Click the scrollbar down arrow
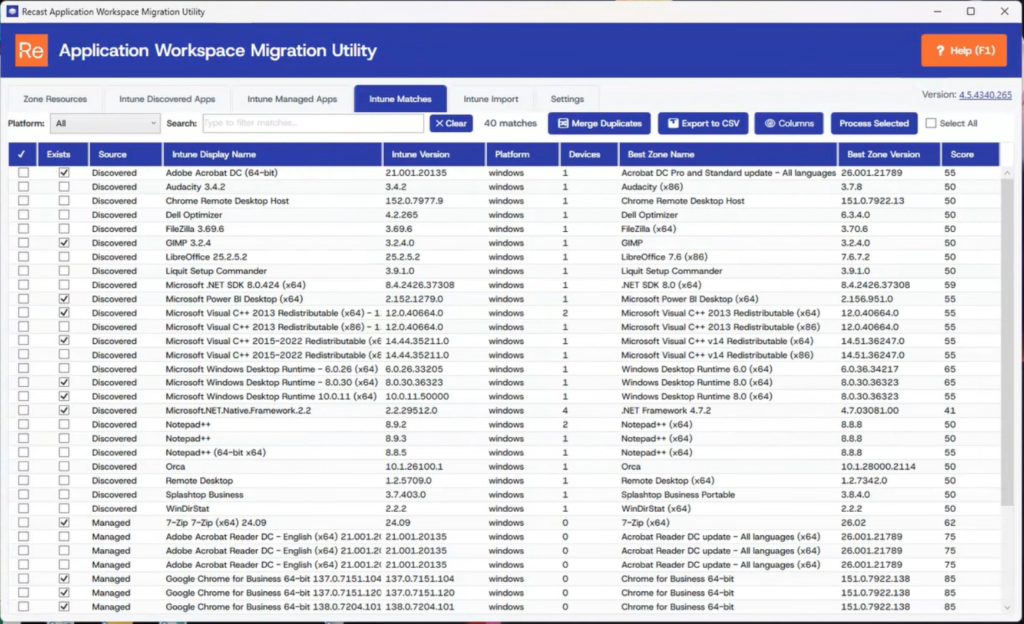This screenshot has height=624, width=1024. (x=1006, y=607)
